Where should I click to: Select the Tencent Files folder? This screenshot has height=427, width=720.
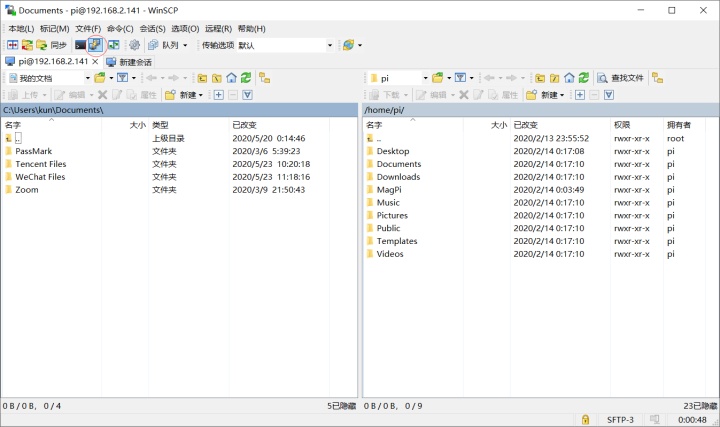[x=40, y=164]
